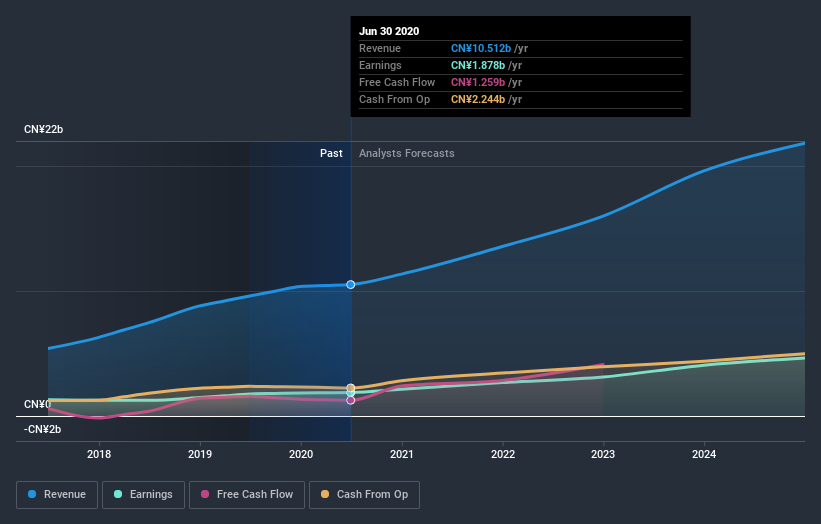
Task: Click the Cash From Op label in tooltip
Action: point(395,99)
